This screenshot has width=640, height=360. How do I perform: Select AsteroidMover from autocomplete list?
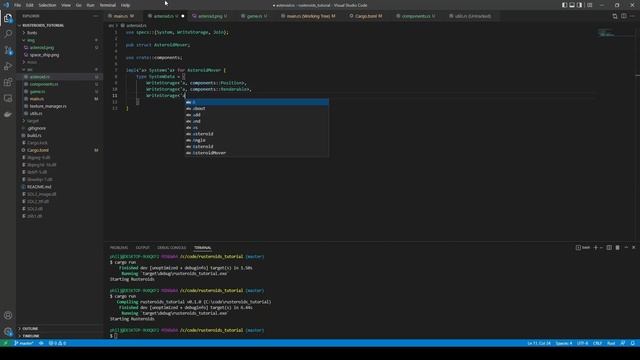click(257, 153)
